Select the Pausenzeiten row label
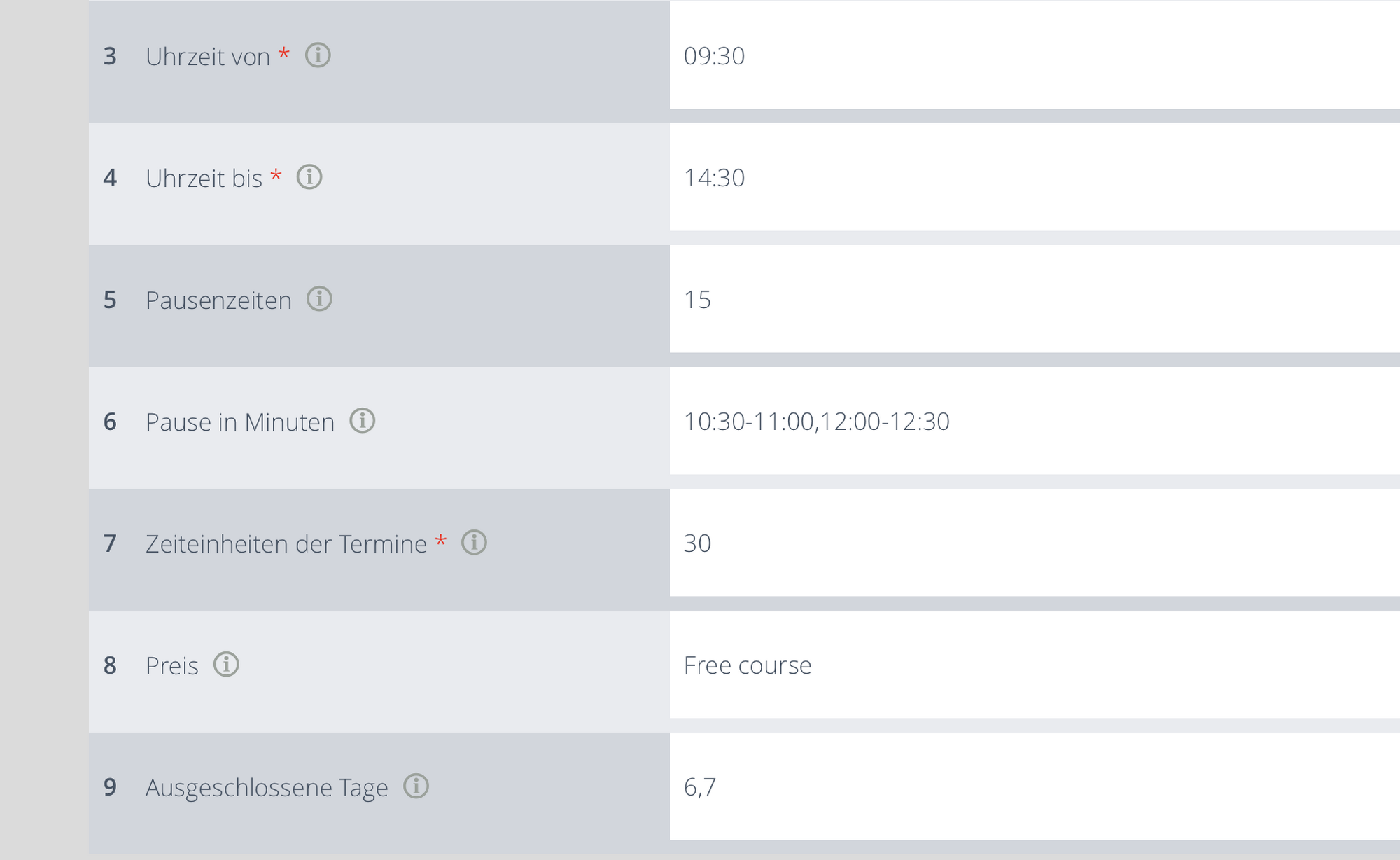Viewport: 1400px width, 860px height. [218, 300]
